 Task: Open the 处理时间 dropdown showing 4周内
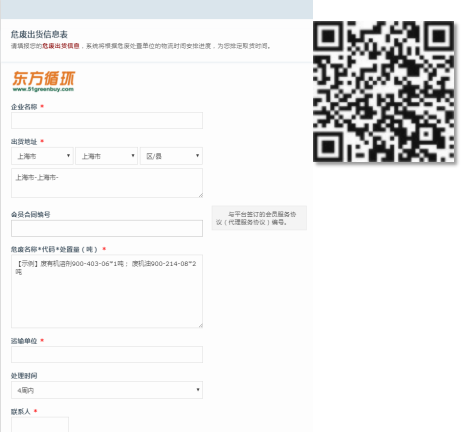click(107, 390)
